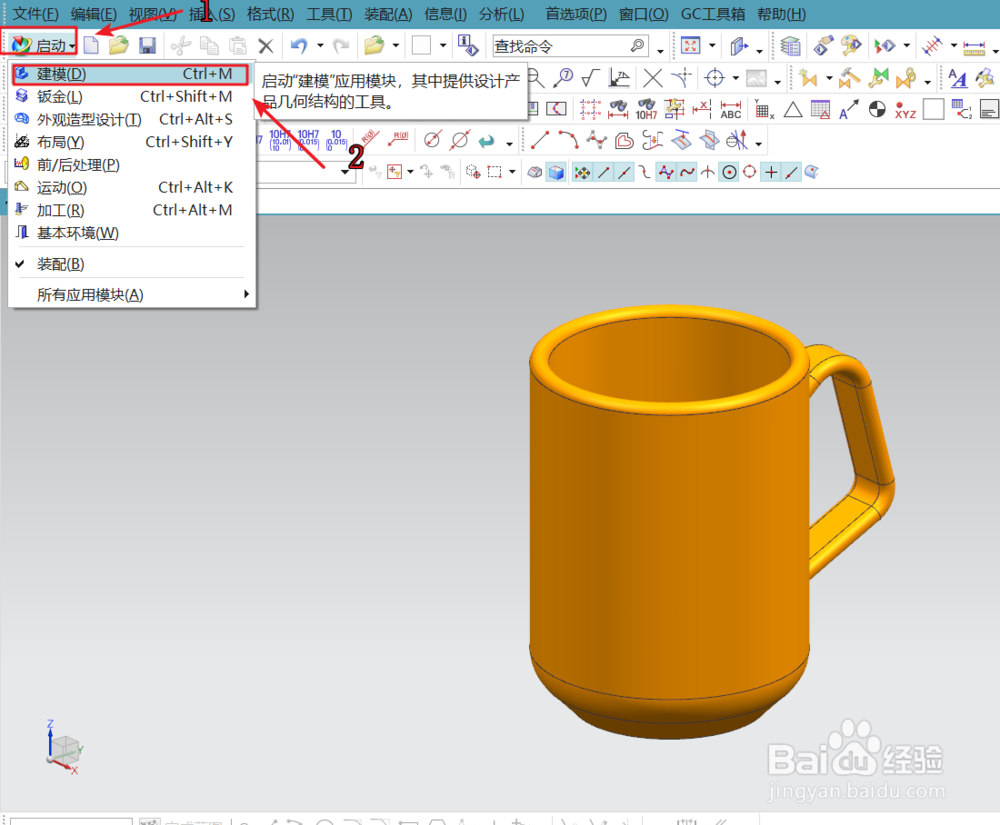This screenshot has width=1000, height=825.
Task: Choose 钣金(L) sheet metal module
Action: 132,97
